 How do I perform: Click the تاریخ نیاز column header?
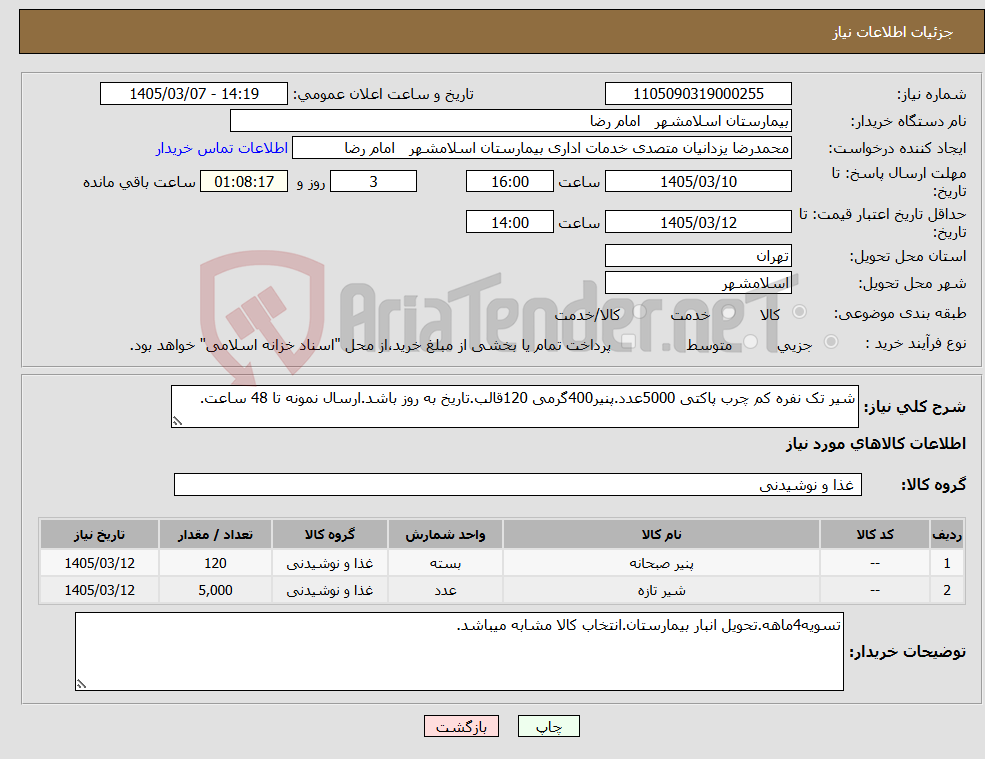(99, 535)
